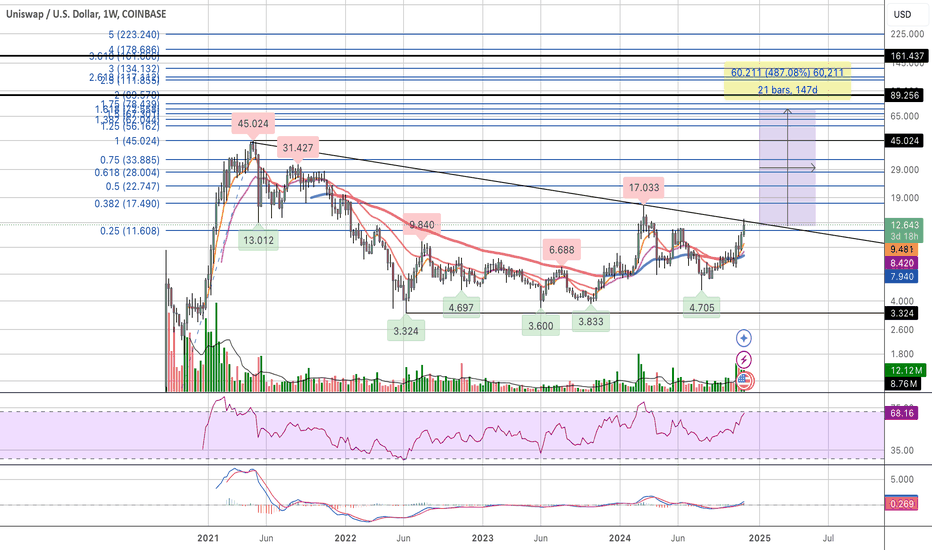Click the 3.833 green pivot low label
Viewport: 932px width, 550px height.
click(591, 322)
